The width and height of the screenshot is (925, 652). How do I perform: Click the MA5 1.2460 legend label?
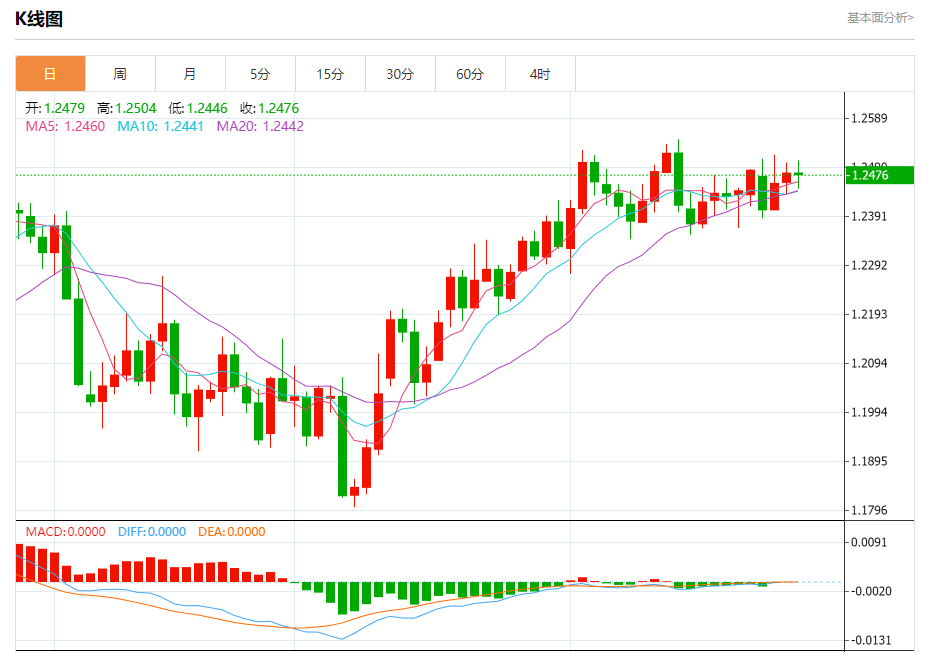pos(65,126)
